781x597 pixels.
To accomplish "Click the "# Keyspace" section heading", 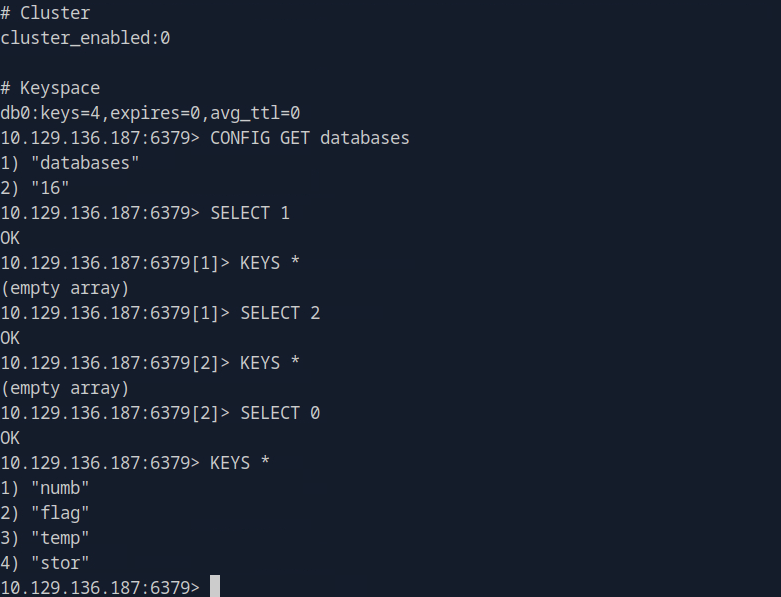I will [x=50, y=88].
